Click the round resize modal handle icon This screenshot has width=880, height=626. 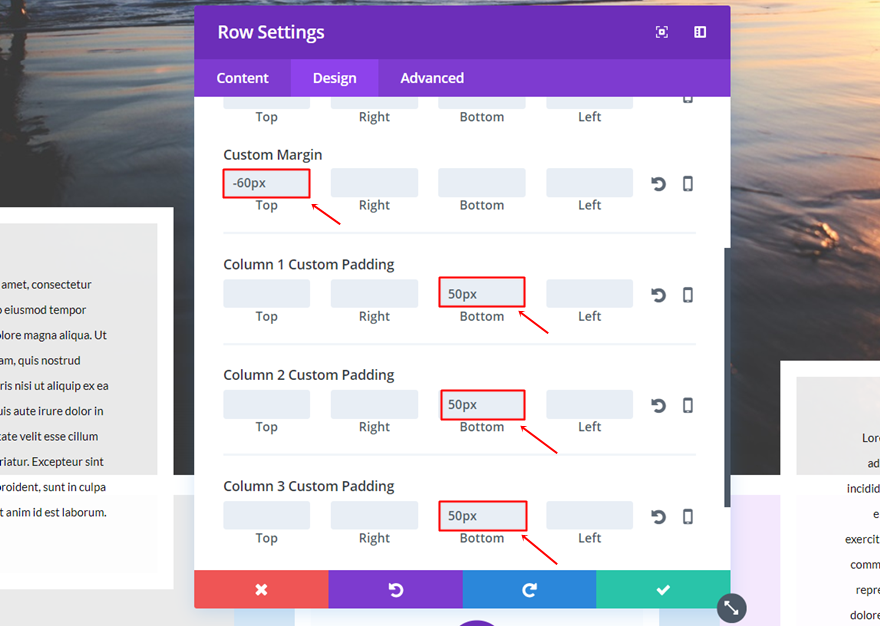731,608
